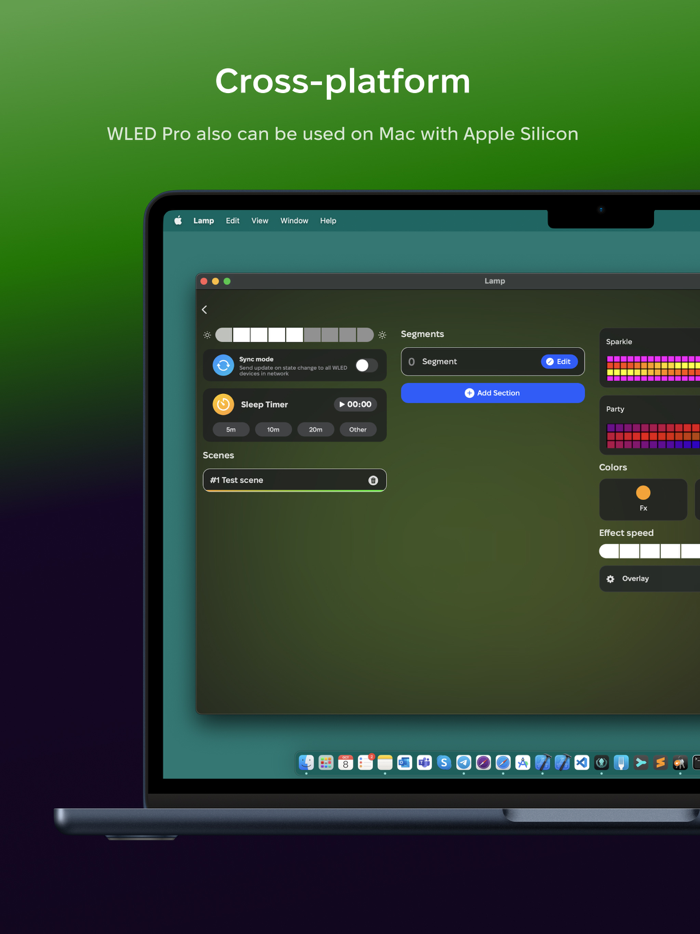Viewport: 700px width, 934px height.
Task: Open the Help menu
Action: (x=328, y=220)
